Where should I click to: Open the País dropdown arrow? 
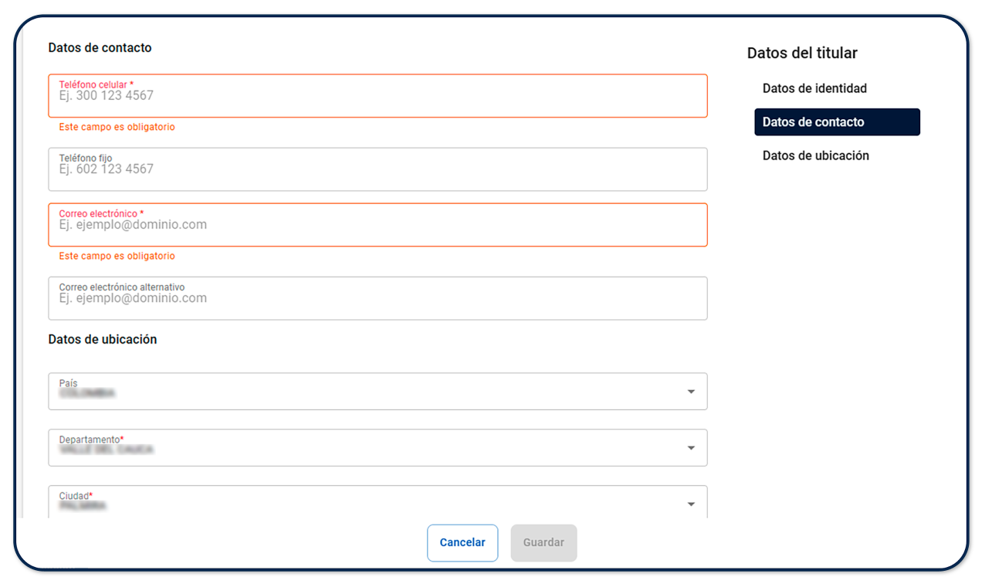690,392
